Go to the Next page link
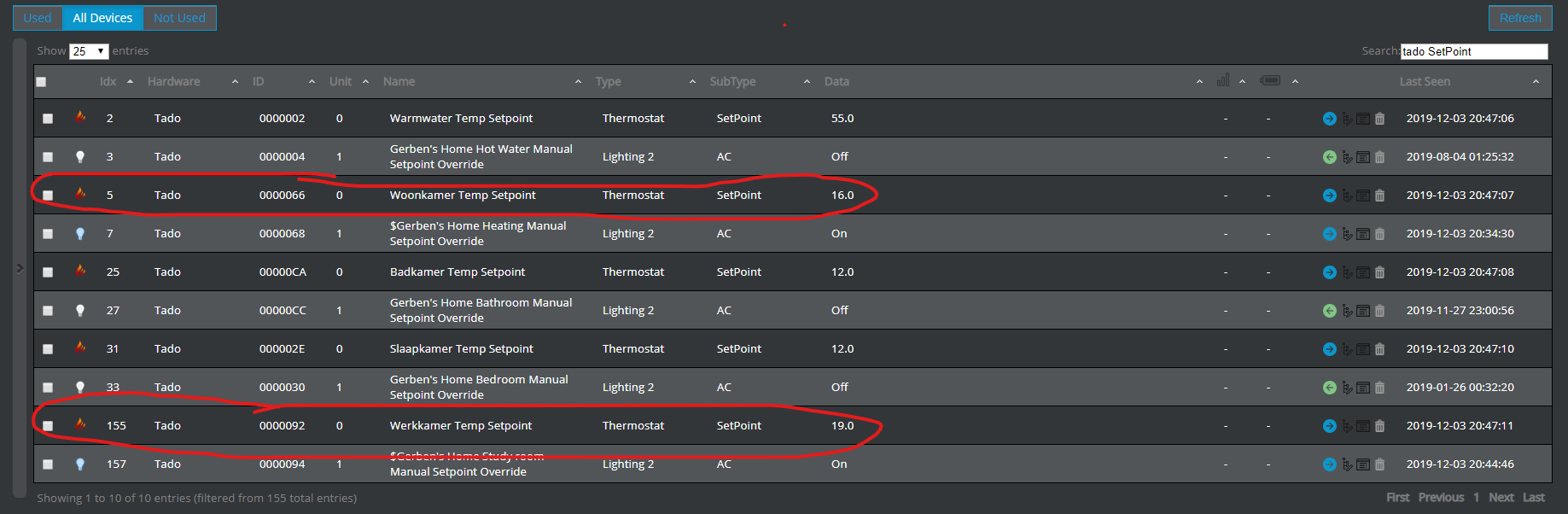 [x=1501, y=497]
